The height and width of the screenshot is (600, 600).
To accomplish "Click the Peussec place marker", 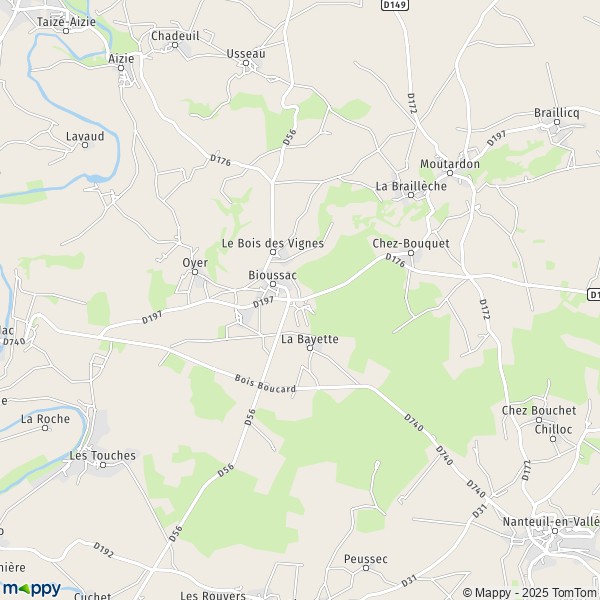I will pyautogui.click(x=366, y=568).
